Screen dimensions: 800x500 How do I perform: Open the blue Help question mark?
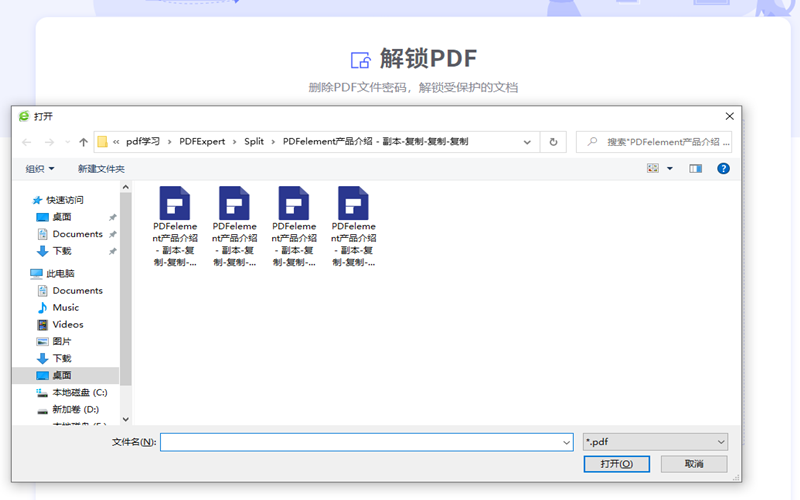pyautogui.click(x=723, y=169)
